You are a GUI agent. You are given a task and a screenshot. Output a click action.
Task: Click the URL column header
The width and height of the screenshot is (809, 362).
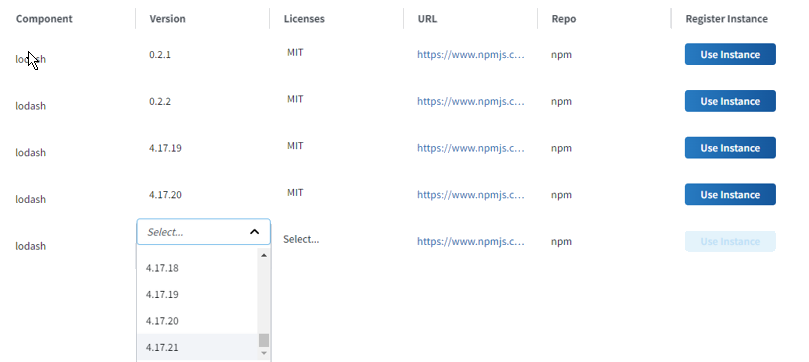pyautogui.click(x=427, y=19)
